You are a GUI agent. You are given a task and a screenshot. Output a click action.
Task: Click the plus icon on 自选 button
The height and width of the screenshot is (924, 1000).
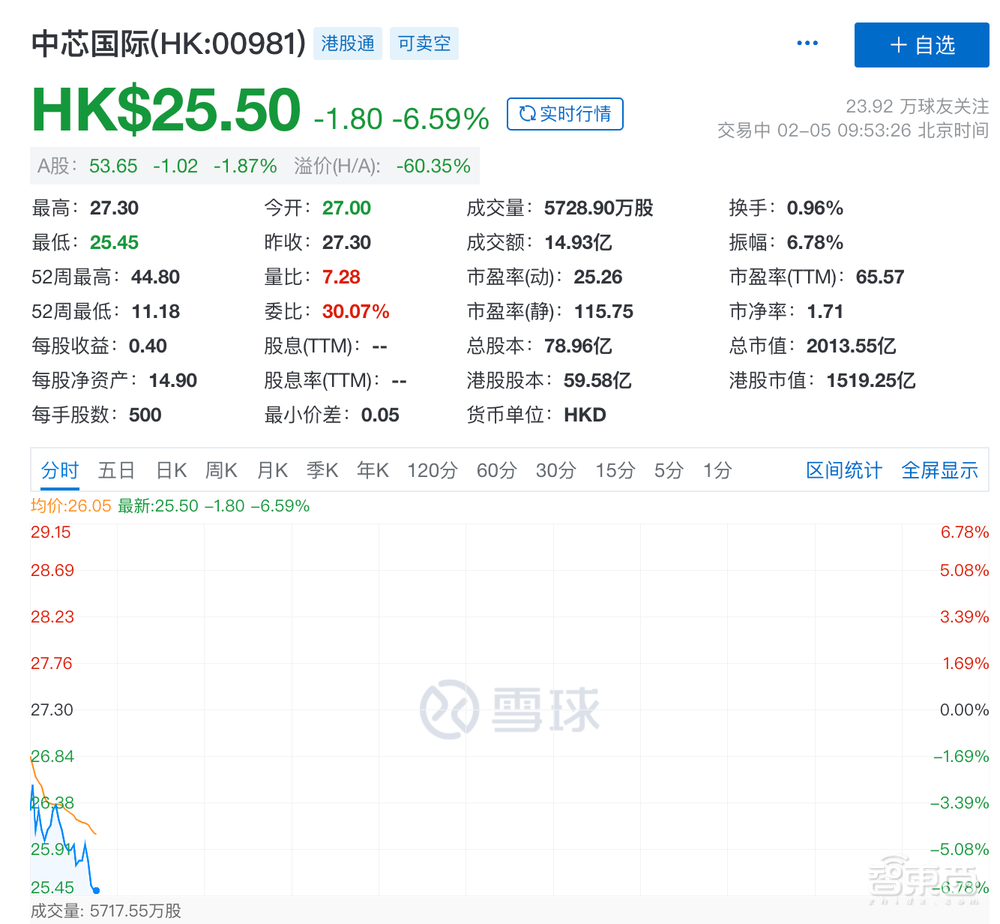898,44
